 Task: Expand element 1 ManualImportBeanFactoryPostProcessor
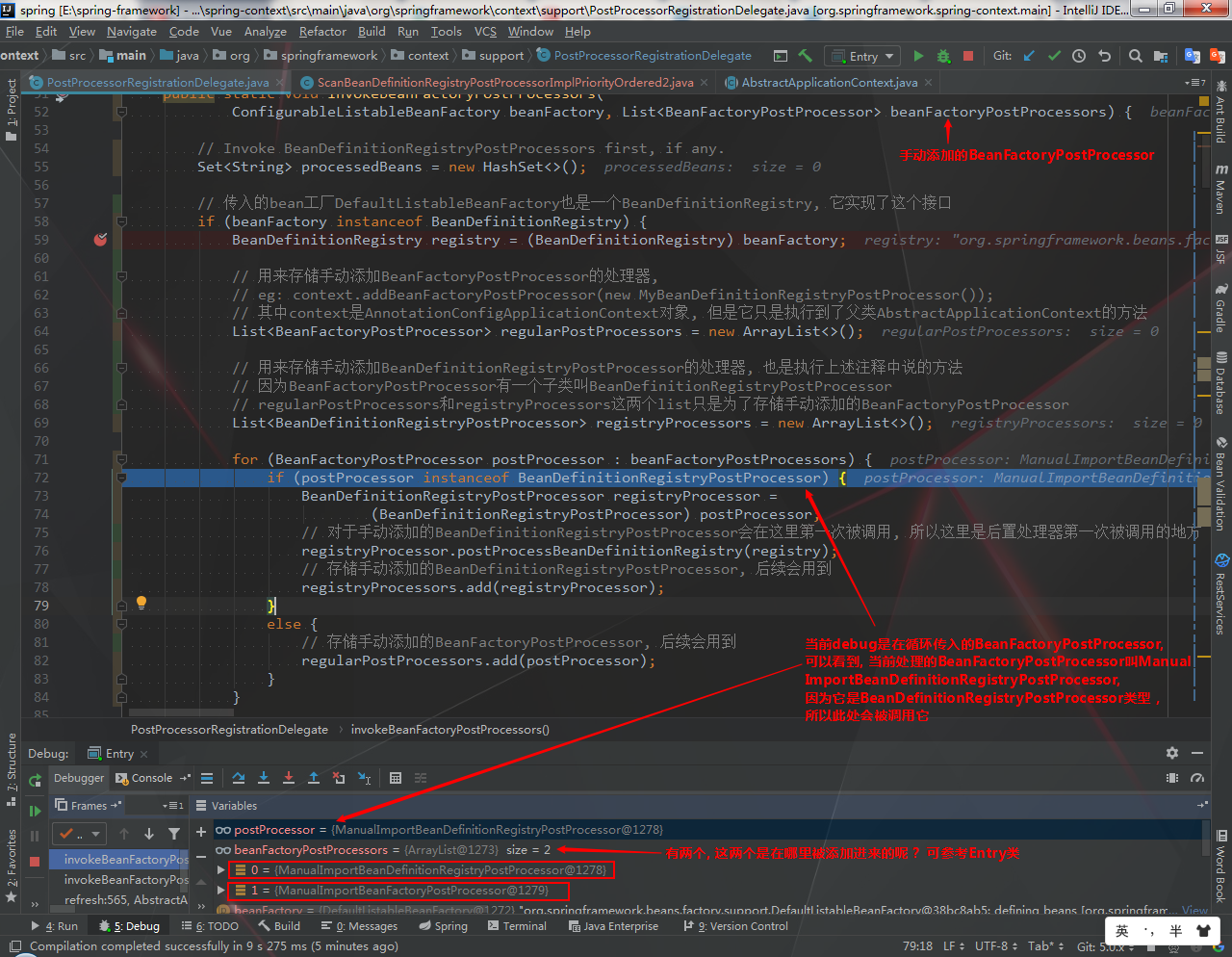[220, 891]
